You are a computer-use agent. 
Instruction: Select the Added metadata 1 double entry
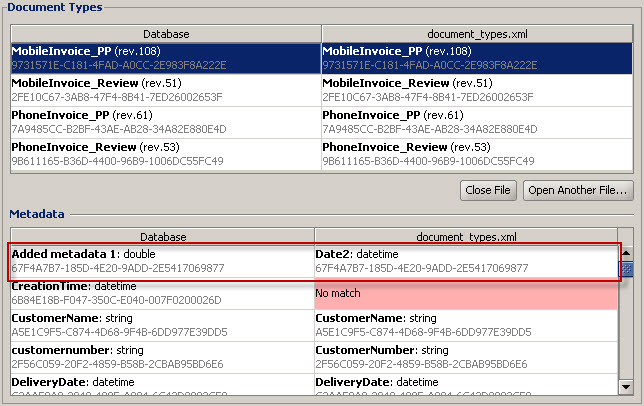coord(160,261)
